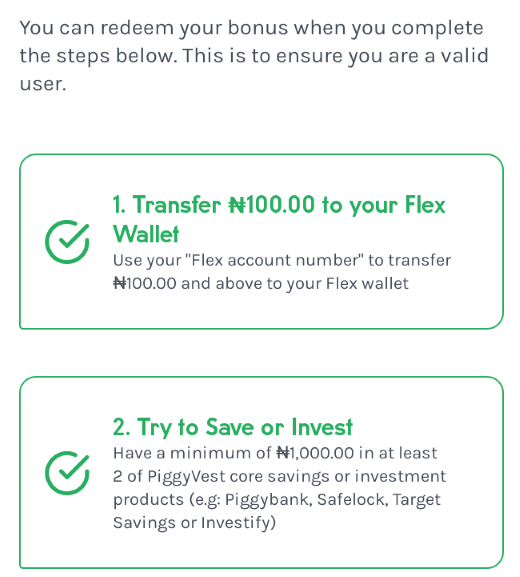Viewport: 520px width, 577px height.
Task: Tap the 'Use your Flex account number' description line
Action: click(x=282, y=261)
